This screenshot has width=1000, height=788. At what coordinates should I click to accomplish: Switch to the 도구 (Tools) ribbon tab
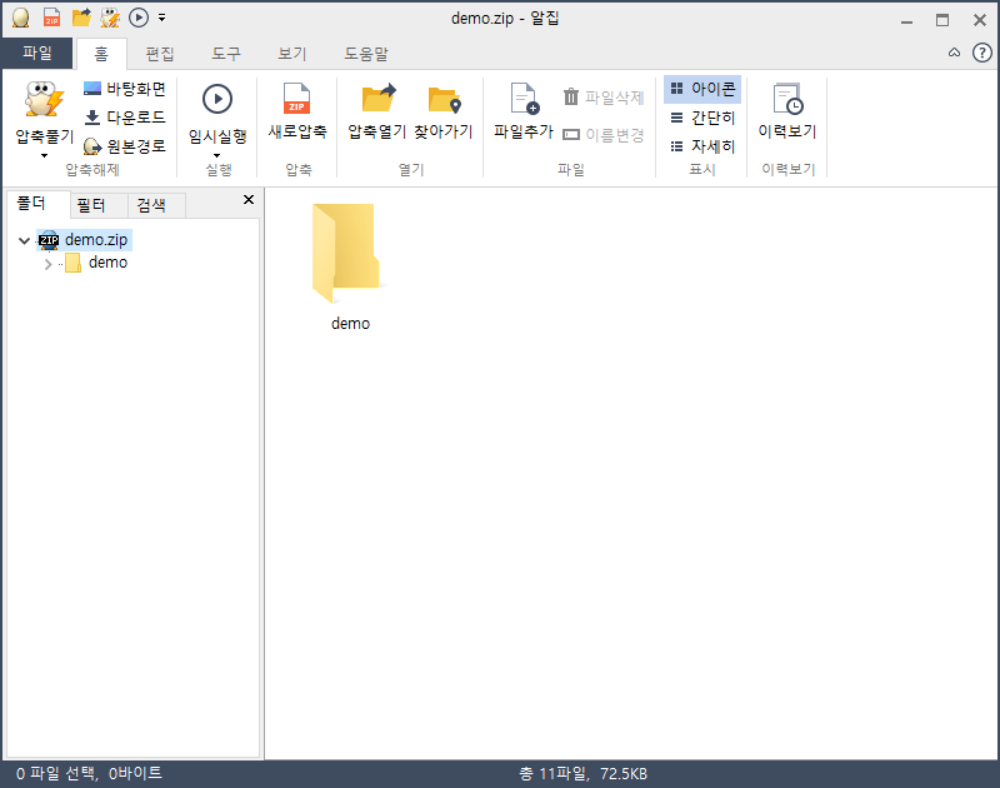pos(225,53)
